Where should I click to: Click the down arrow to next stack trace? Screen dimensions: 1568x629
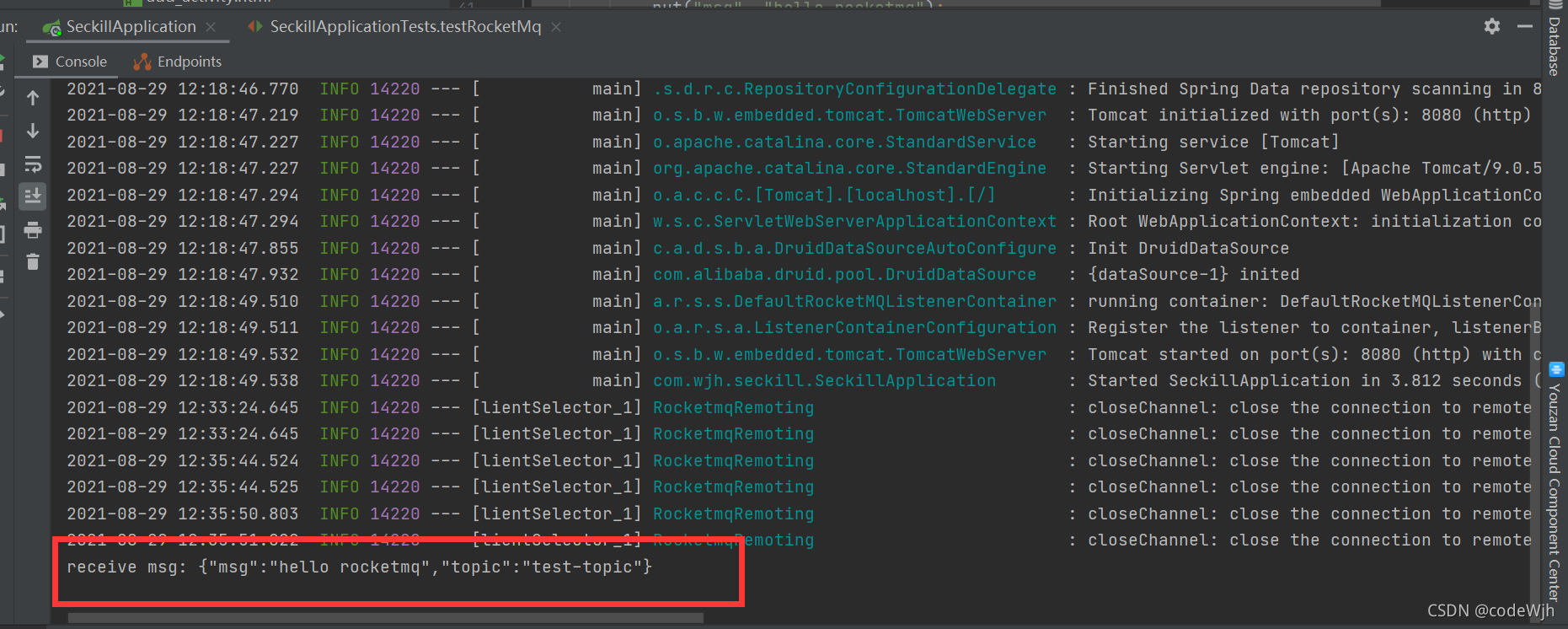click(x=33, y=131)
